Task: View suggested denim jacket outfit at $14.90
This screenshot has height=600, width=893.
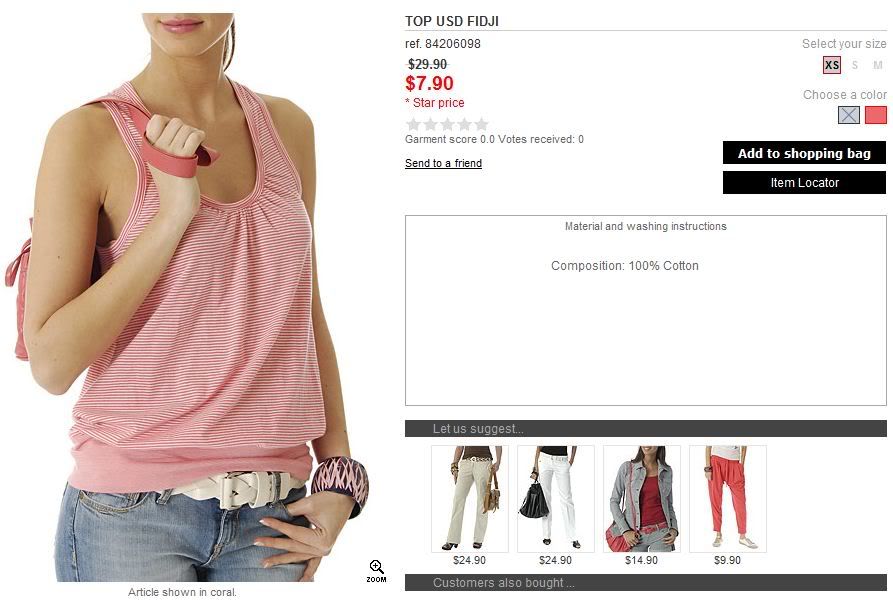Action: (641, 499)
